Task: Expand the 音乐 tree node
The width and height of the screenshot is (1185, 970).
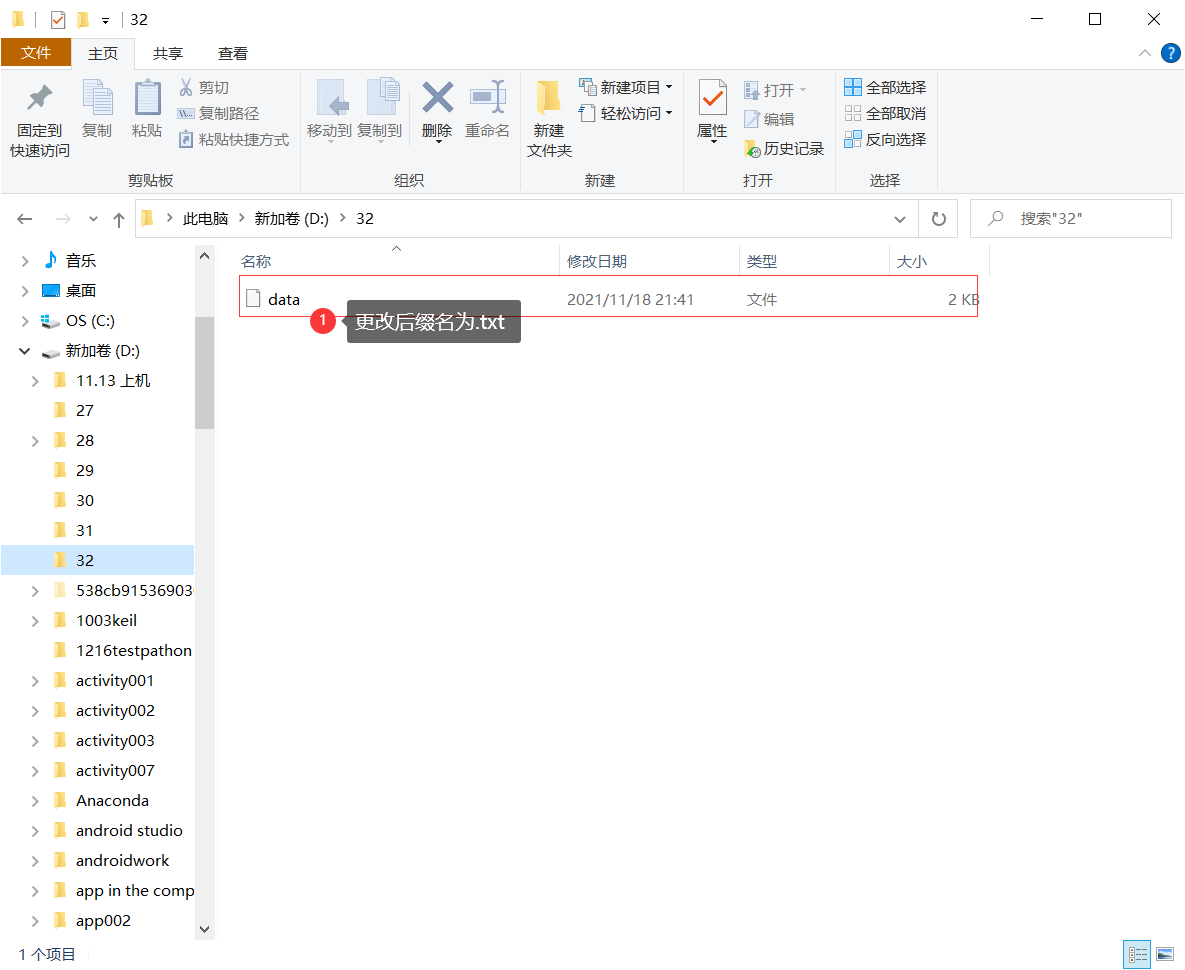Action: 25,261
